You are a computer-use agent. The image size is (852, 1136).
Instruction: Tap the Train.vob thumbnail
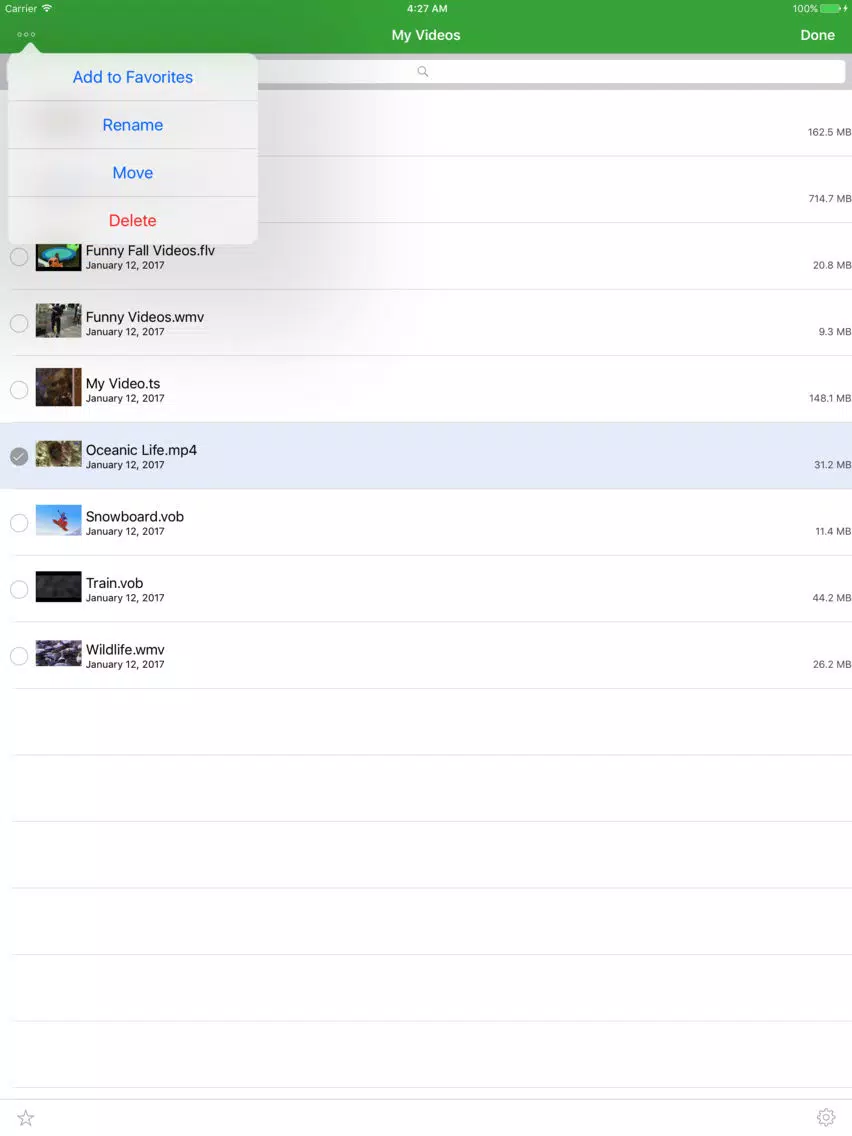coord(59,587)
